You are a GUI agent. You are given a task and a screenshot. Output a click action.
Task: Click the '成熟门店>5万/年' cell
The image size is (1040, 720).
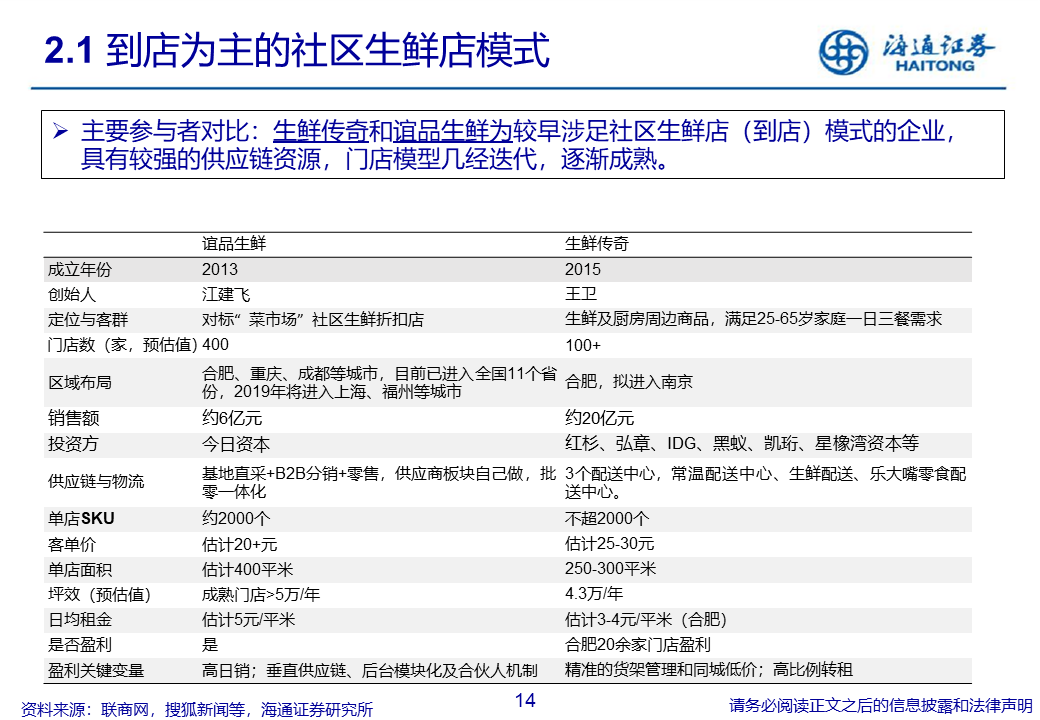click(261, 595)
